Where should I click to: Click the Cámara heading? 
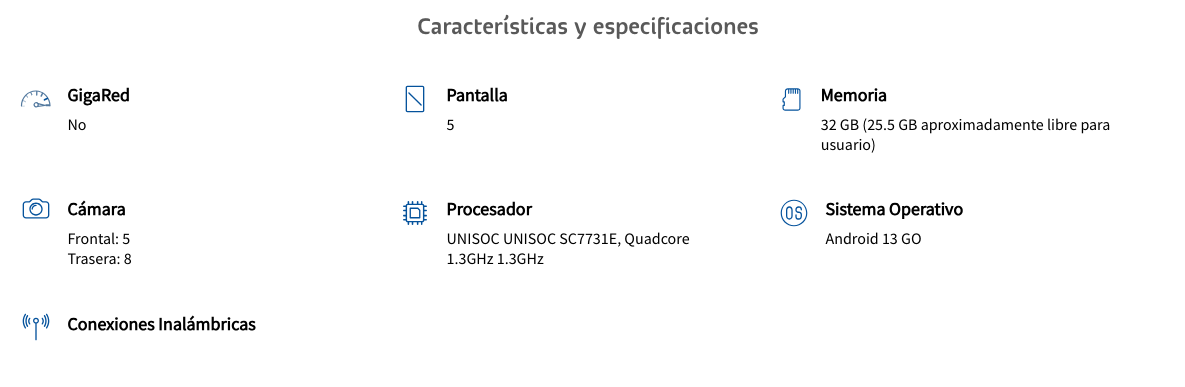(x=96, y=209)
